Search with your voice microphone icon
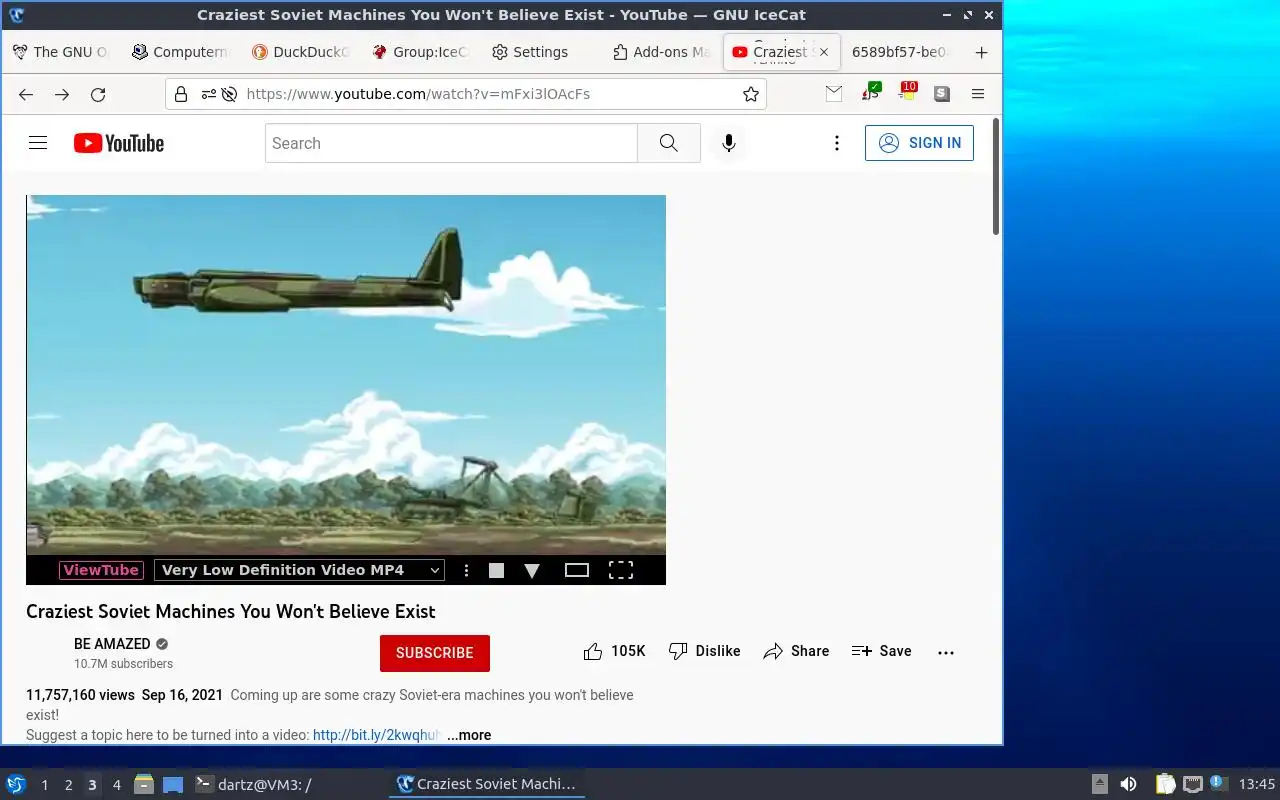 click(729, 143)
